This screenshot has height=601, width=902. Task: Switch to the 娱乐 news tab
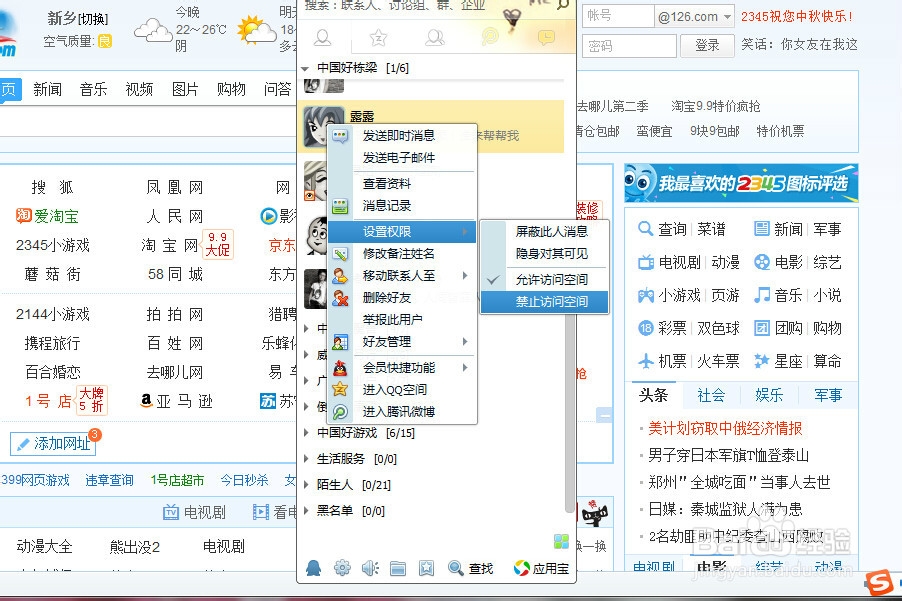[769, 395]
